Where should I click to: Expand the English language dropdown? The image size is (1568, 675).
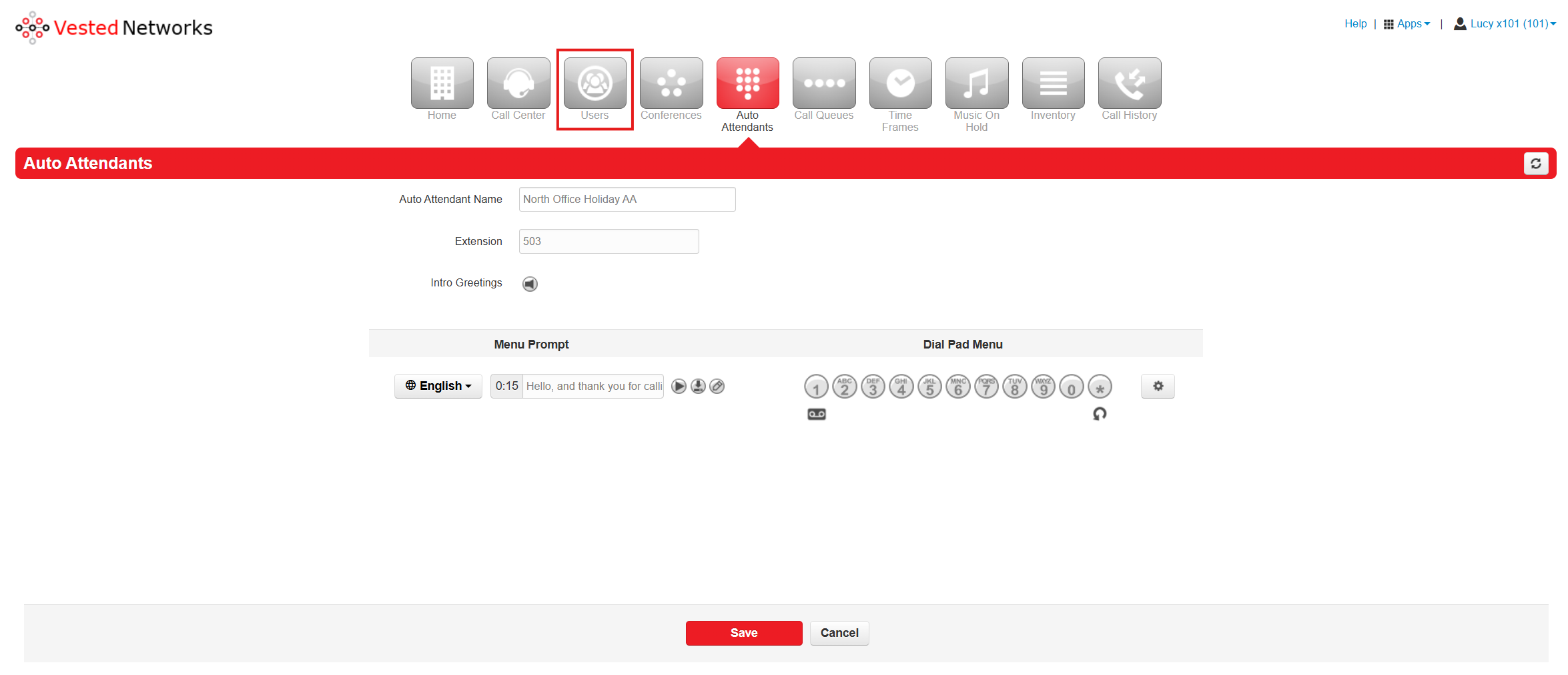[x=438, y=387]
